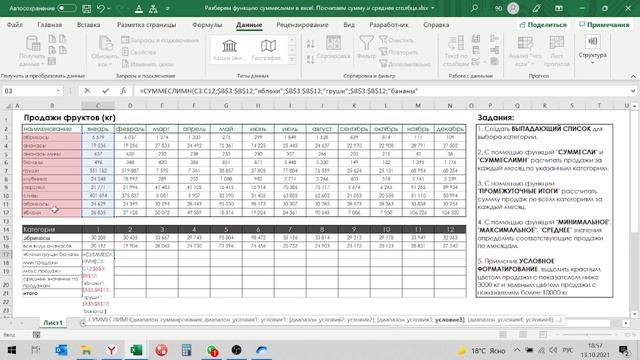Switch to Normal view in the status bar
The height and width of the screenshot is (360, 640).
(x=503, y=335)
